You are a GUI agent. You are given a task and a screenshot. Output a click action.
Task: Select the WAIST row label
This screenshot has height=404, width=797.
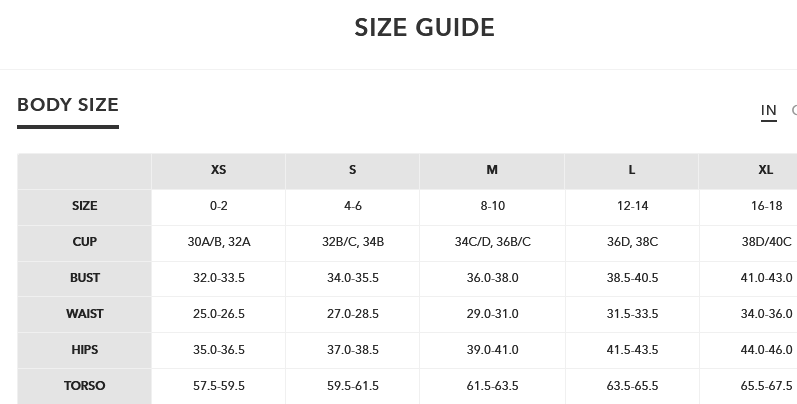(x=85, y=314)
